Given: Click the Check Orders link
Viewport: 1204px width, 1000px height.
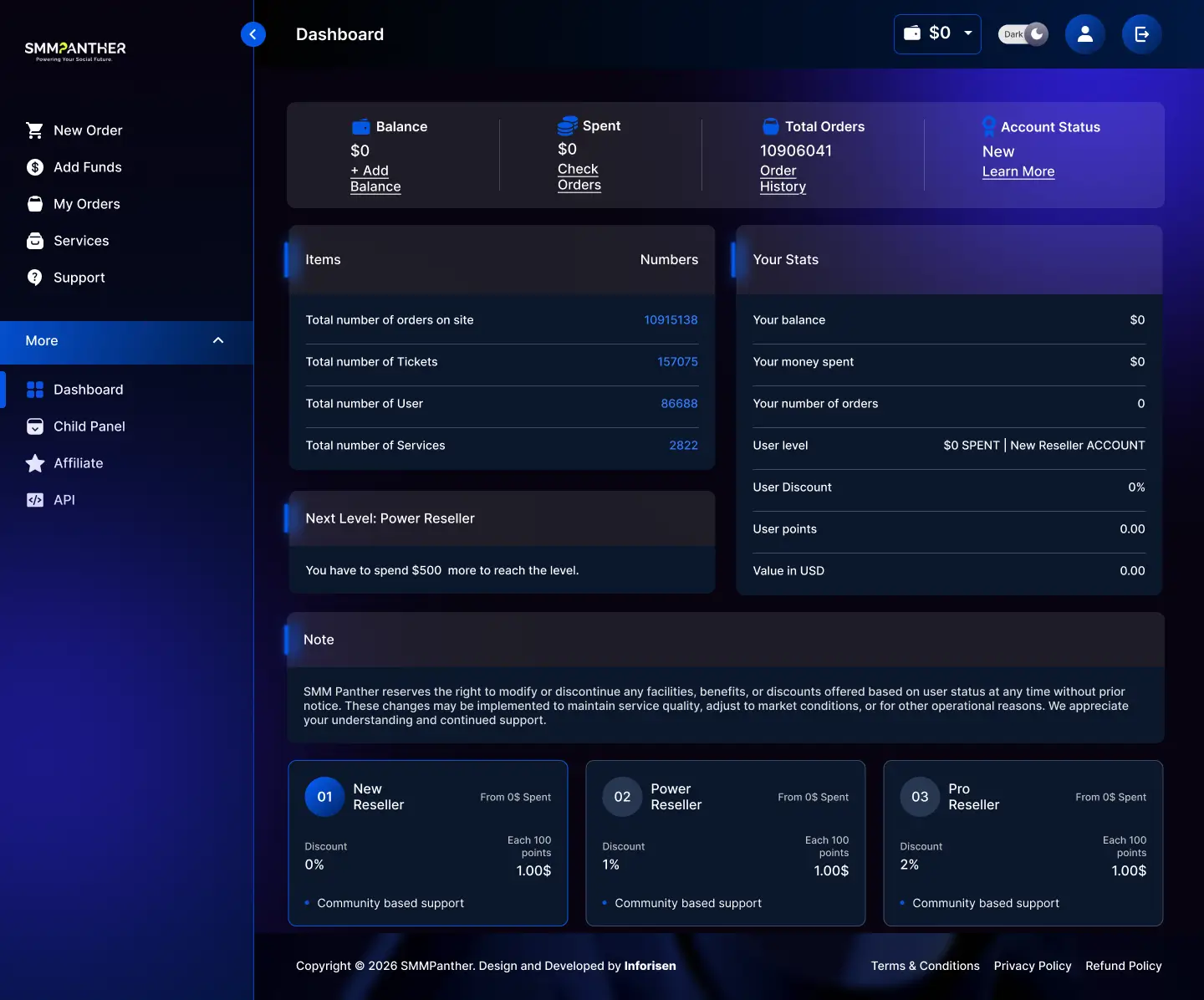Looking at the screenshot, I should (579, 176).
